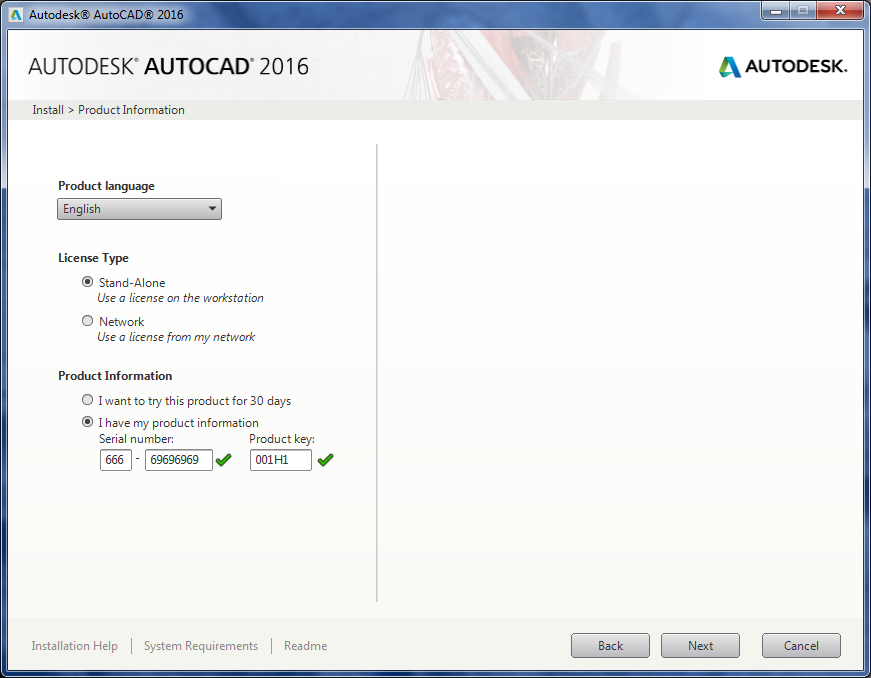
Task: Cancel the installation
Action: click(x=801, y=645)
